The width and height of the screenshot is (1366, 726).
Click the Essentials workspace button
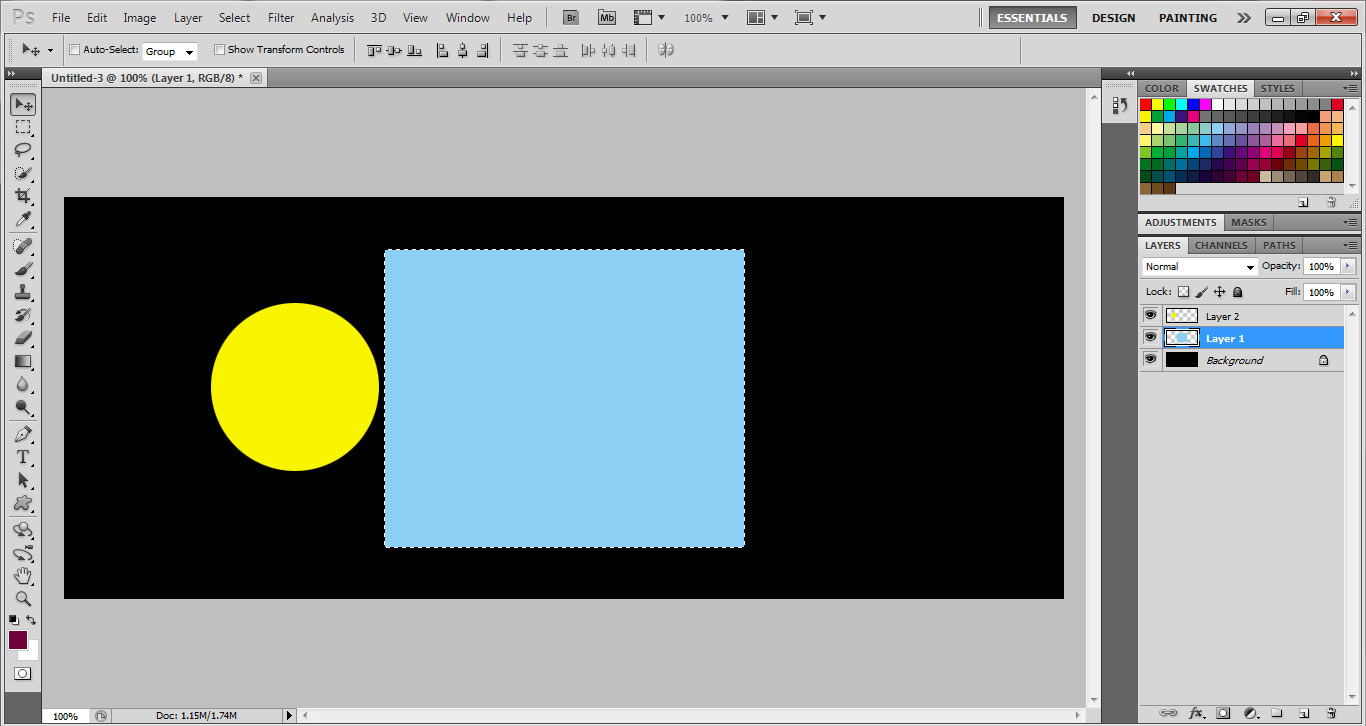click(x=1033, y=18)
